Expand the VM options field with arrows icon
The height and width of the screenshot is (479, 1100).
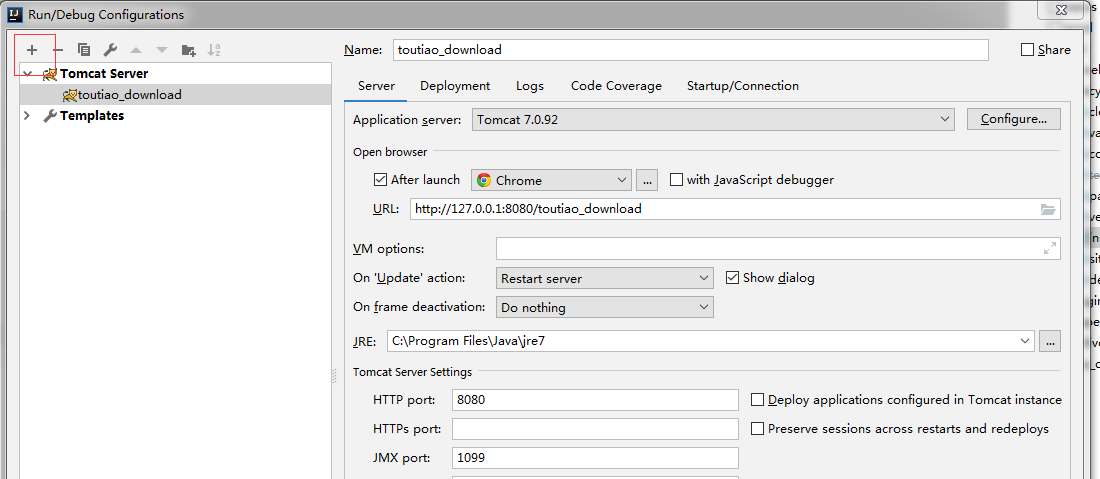coord(1049,248)
